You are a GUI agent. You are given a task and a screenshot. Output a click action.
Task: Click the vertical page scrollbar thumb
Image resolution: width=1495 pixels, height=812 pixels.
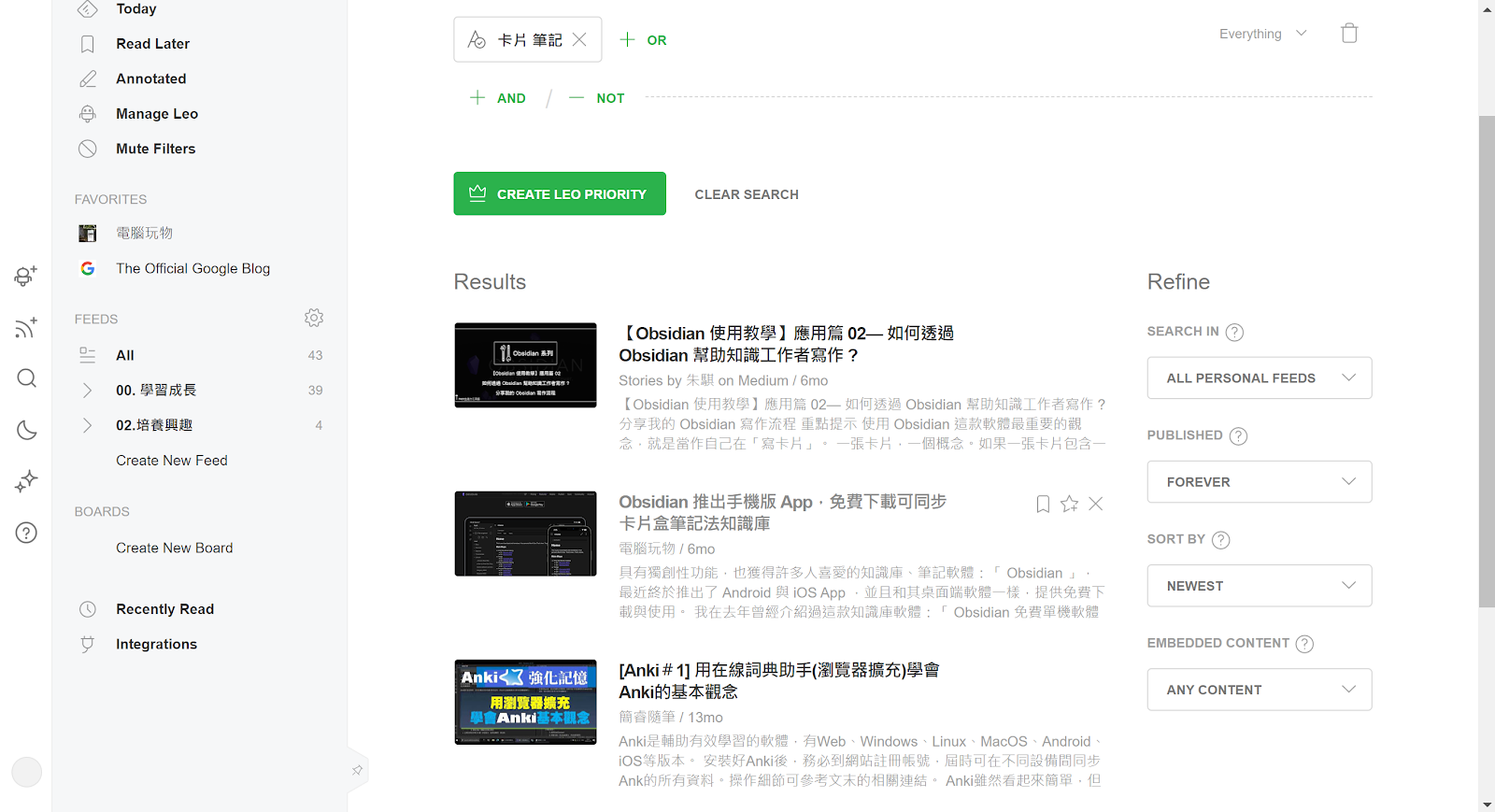pos(1487,362)
